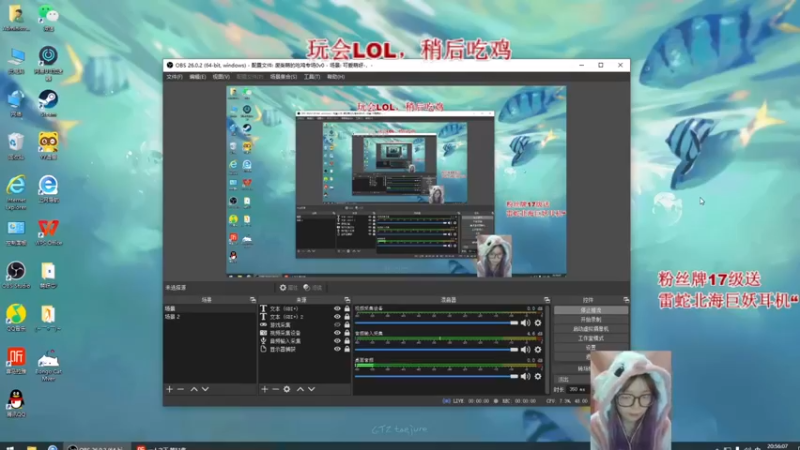This screenshot has height=450, width=800.
Task: Move source down in Sources panel
Action: pos(311,389)
